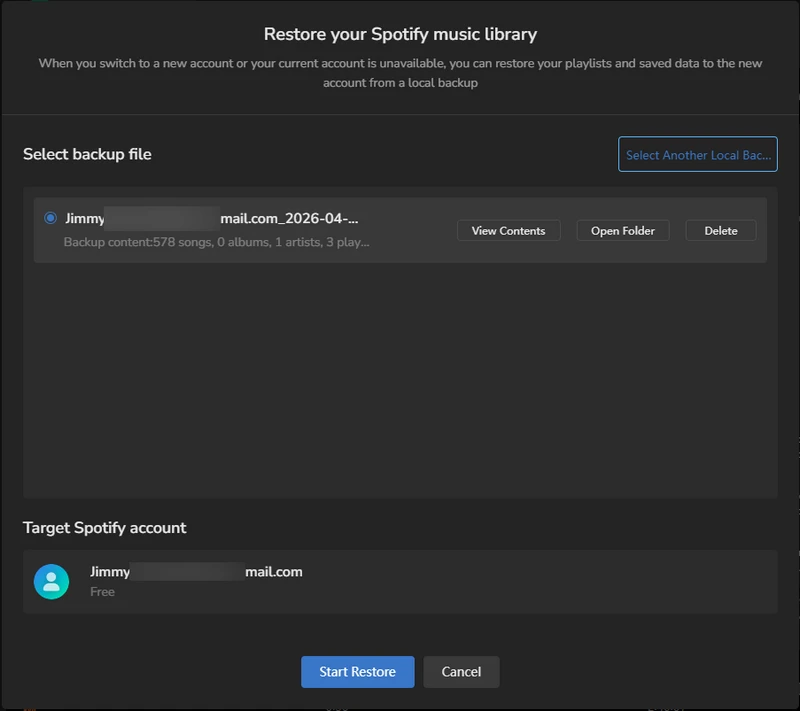
Task: Click the 'Select backup file' heading
Action: point(87,154)
